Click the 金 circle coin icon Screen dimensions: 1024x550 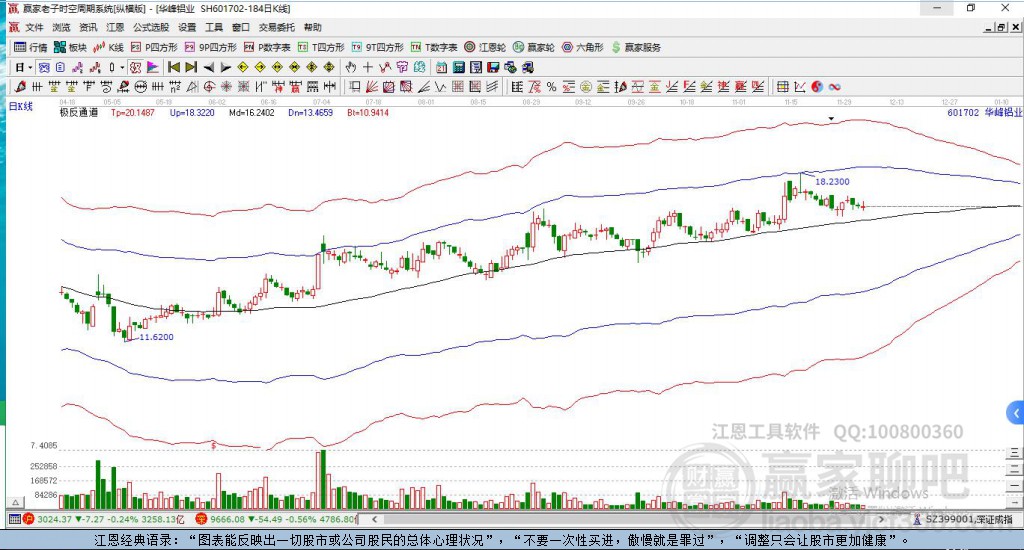tap(586, 87)
